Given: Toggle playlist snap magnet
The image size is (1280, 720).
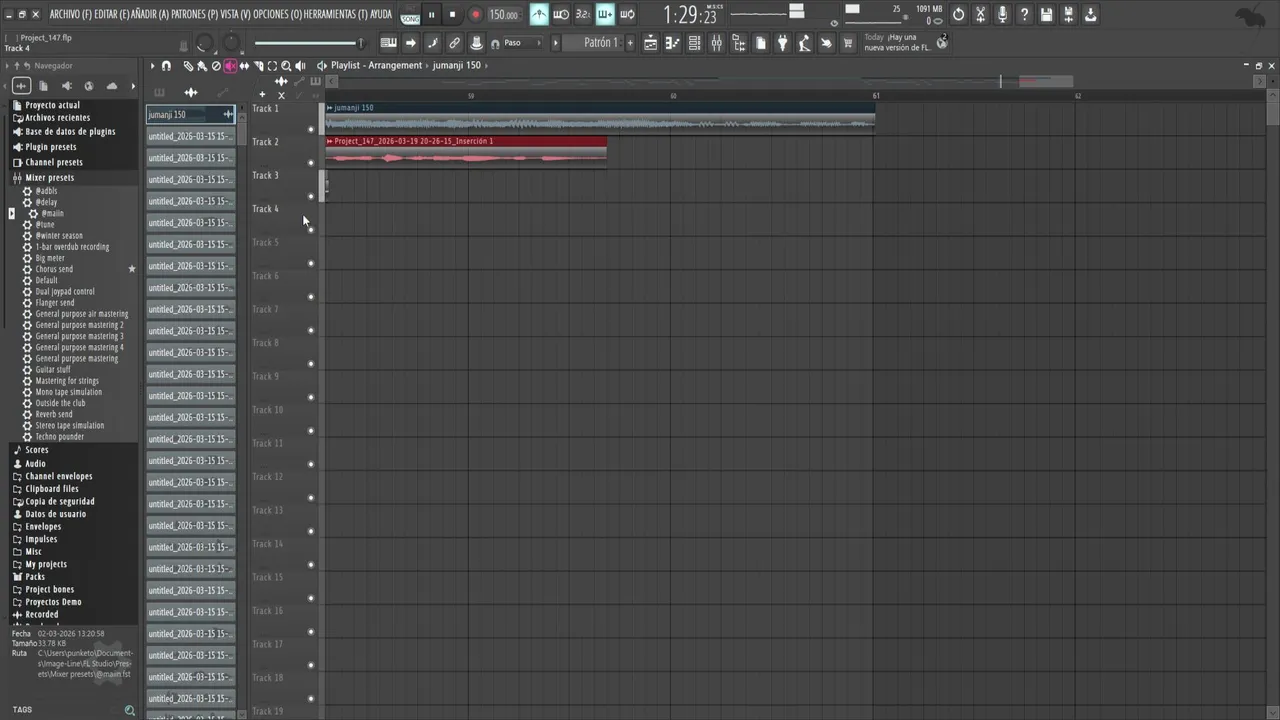Looking at the screenshot, I should click(x=166, y=66).
